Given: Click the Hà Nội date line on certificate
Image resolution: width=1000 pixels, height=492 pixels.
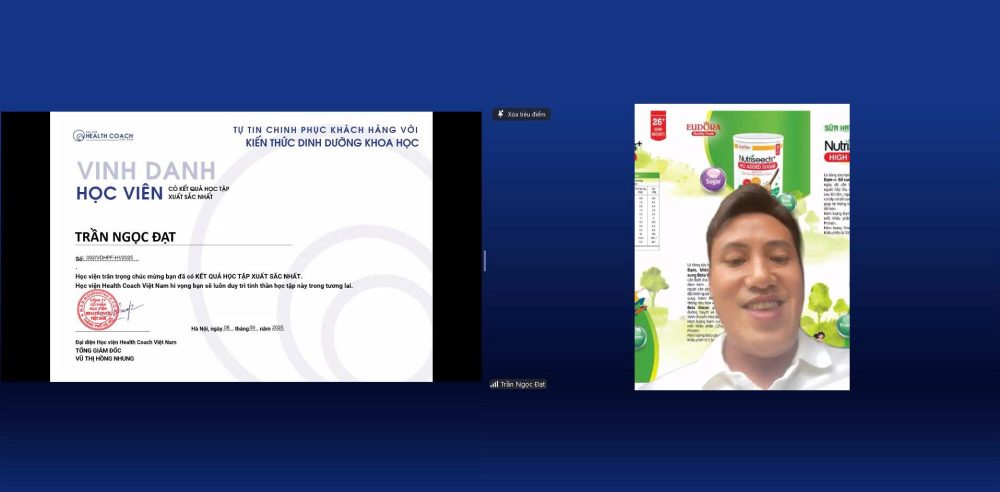Looking at the screenshot, I should click(238, 327).
